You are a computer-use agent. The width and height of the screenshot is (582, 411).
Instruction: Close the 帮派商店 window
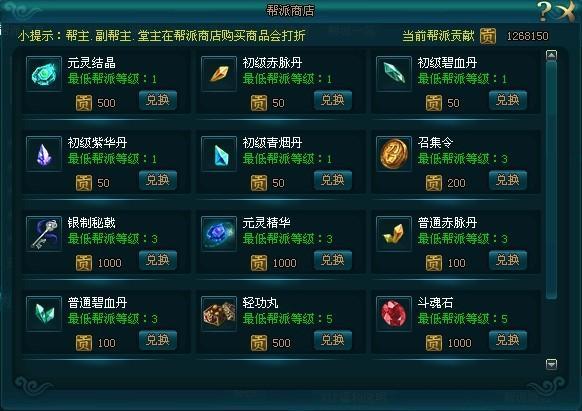(x=566, y=11)
